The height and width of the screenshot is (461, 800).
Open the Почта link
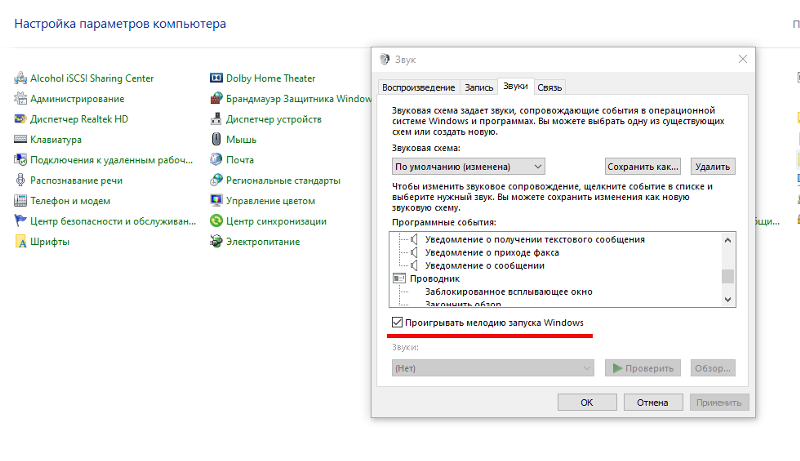tap(240, 160)
